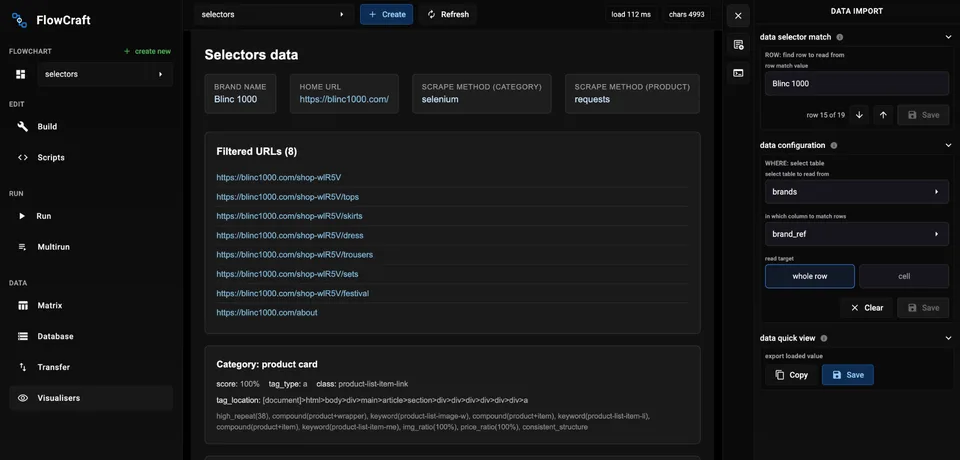
Task: Click the Refresh button
Action: coord(448,14)
